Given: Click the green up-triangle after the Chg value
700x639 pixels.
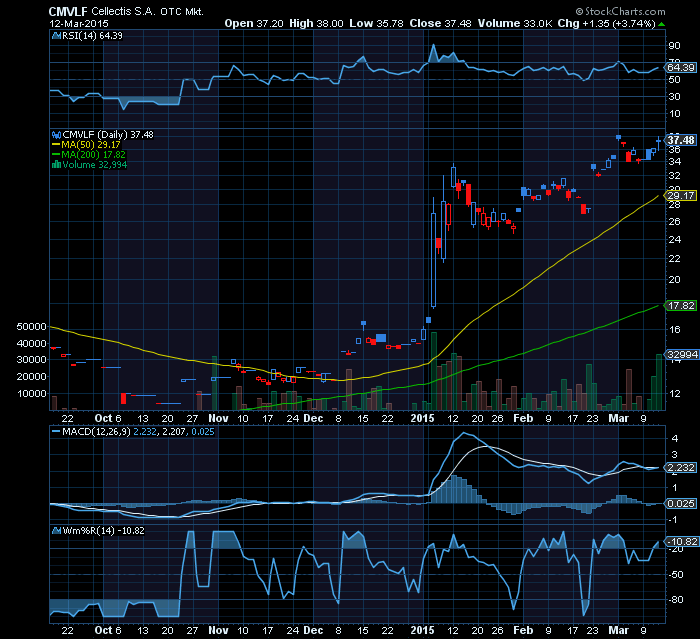Looking at the screenshot, I should click(661, 24).
